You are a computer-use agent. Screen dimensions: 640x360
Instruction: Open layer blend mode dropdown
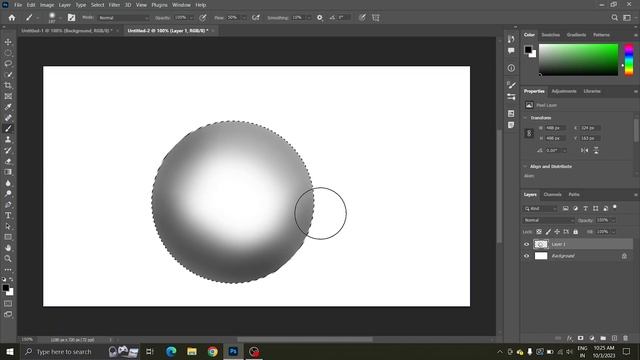548,220
